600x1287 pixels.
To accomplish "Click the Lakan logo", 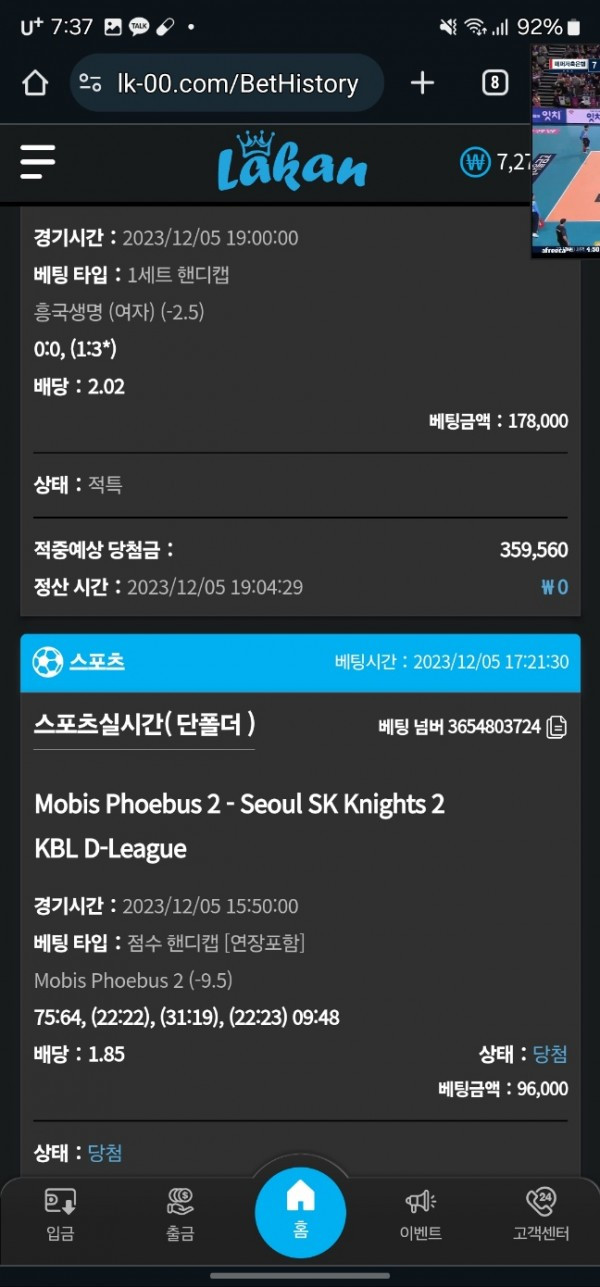I will point(292,162).
